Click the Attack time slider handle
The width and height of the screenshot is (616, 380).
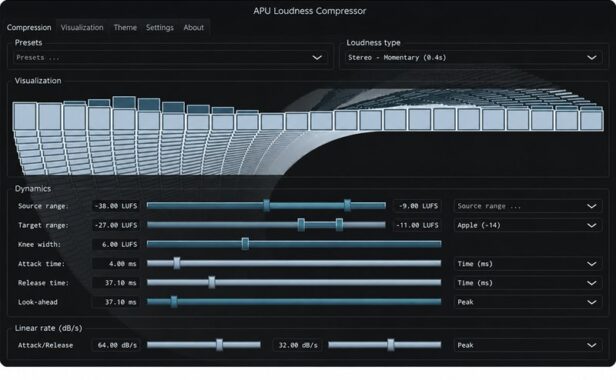pyautogui.click(x=177, y=263)
